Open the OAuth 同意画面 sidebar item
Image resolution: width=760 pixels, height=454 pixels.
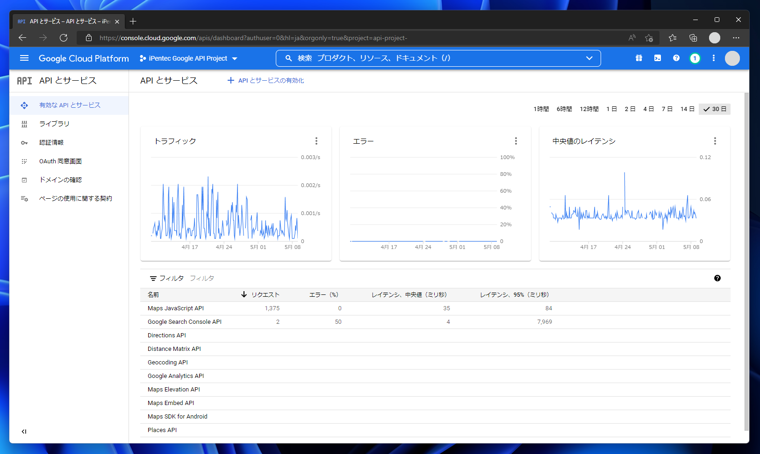[69, 161]
